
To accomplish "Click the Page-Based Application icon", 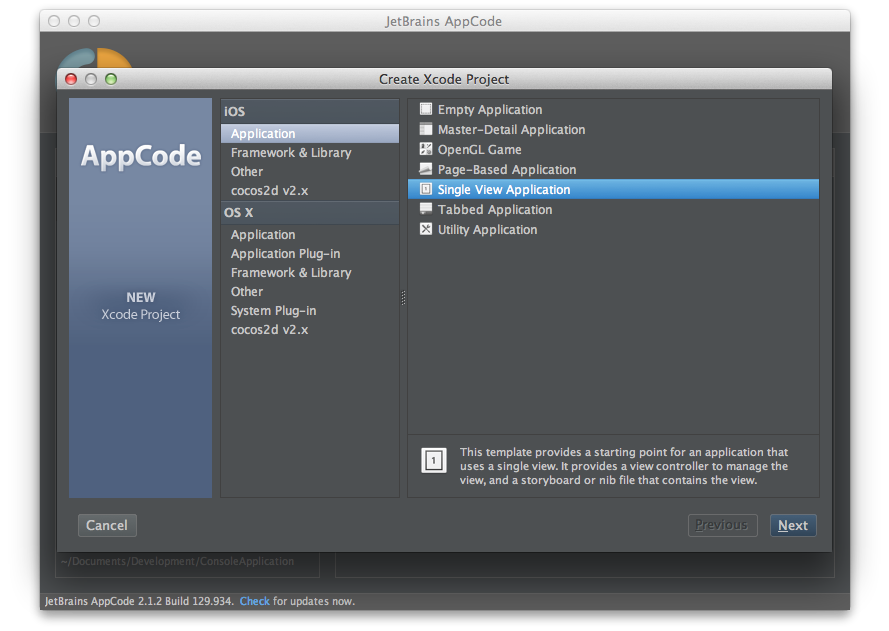I will 426,170.
